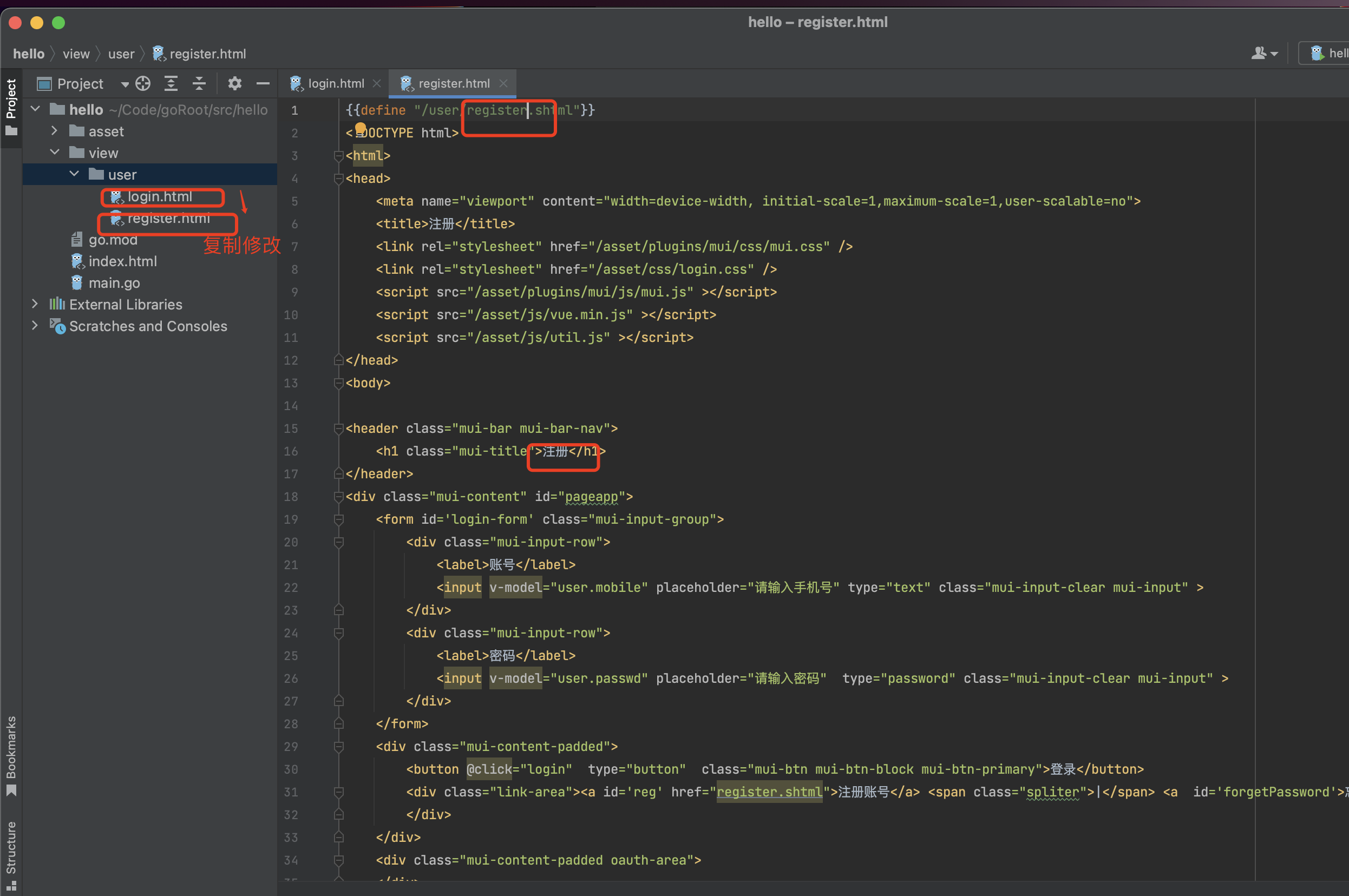Click the user folder row in the tree

pos(150,174)
